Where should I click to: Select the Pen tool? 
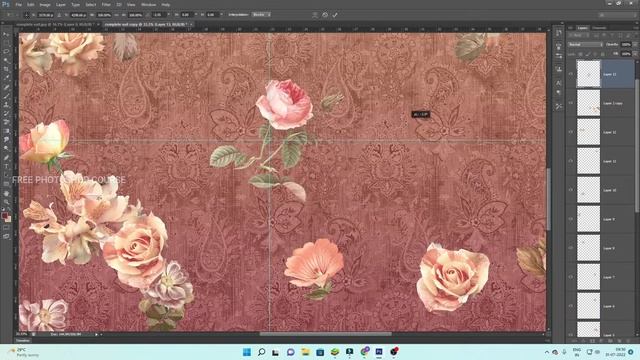click(x=6, y=158)
